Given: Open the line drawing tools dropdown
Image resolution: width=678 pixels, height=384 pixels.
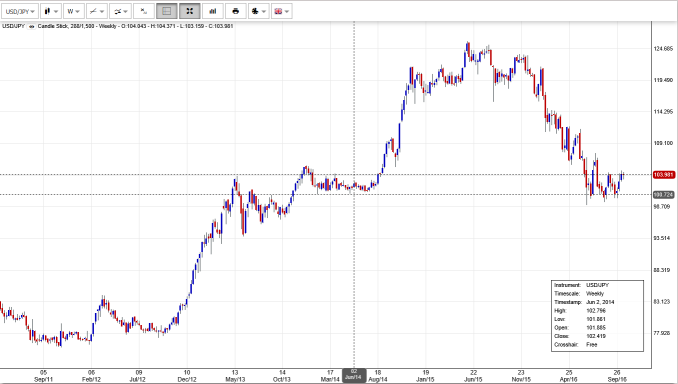Looking at the screenshot, I should click(x=97, y=11).
